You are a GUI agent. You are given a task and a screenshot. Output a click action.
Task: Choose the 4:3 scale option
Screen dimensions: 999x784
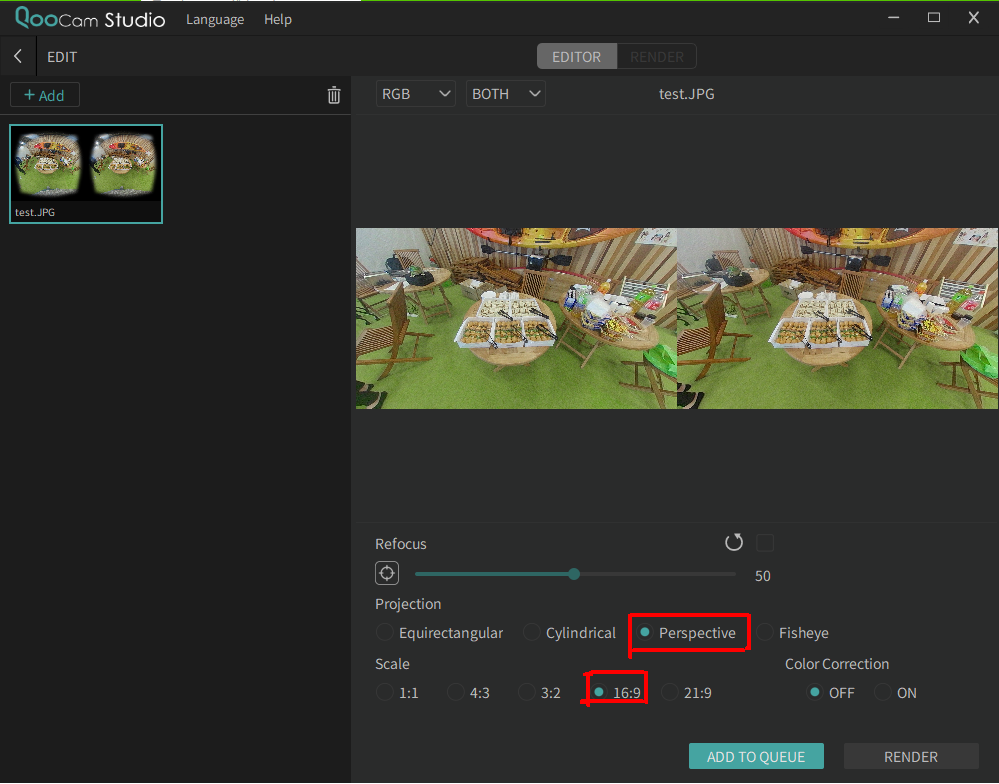tap(469, 692)
